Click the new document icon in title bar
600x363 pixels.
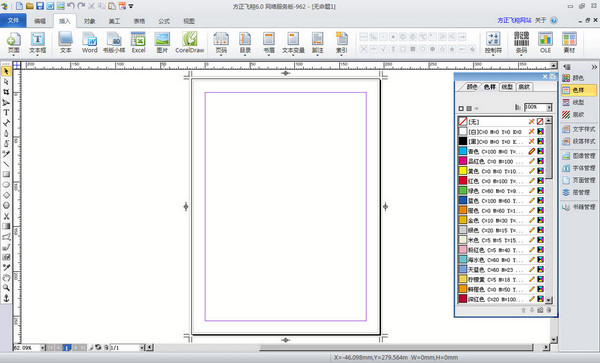(19, 6)
